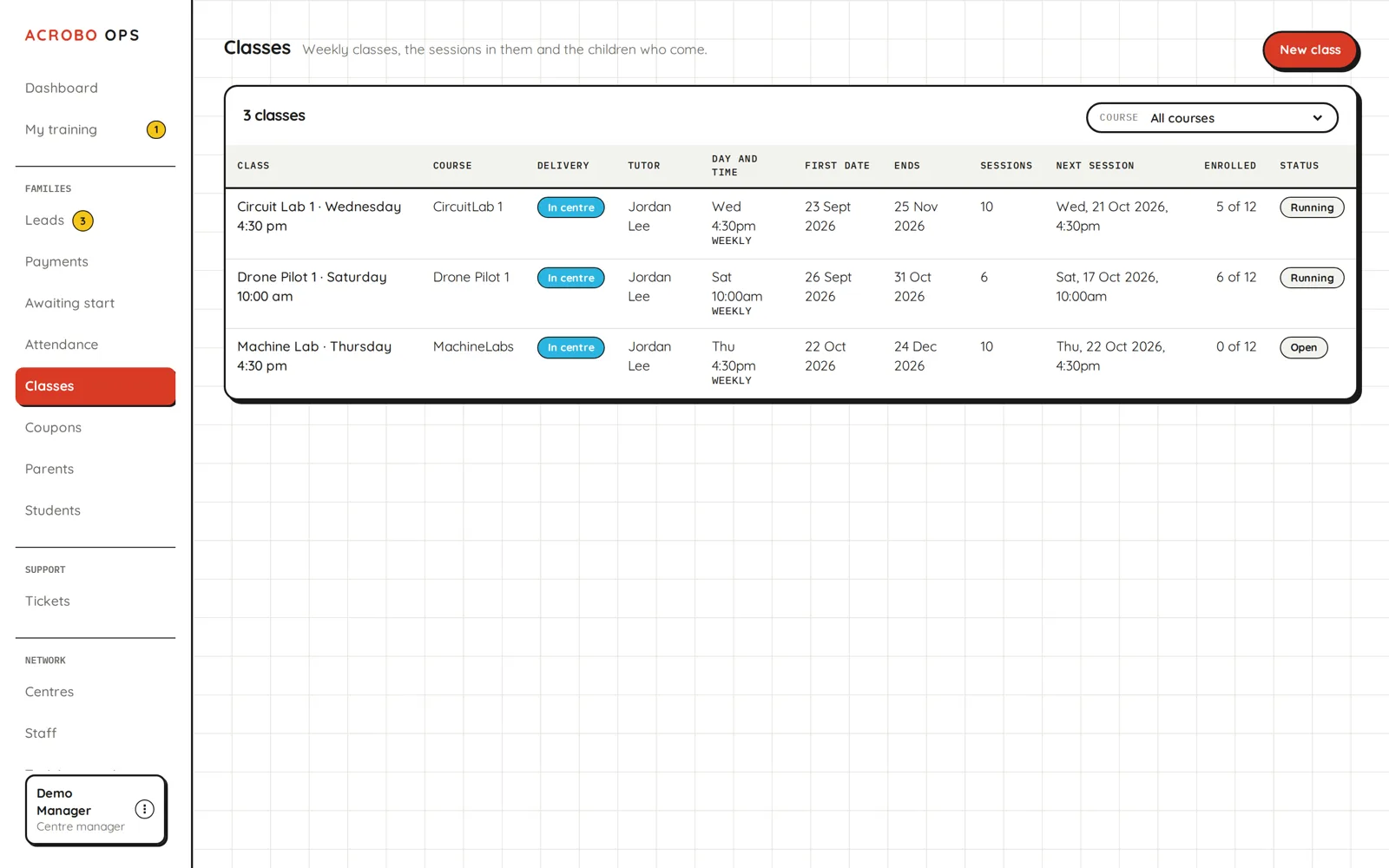Click the Drone Pilot 1 course cell

pyautogui.click(x=471, y=277)
